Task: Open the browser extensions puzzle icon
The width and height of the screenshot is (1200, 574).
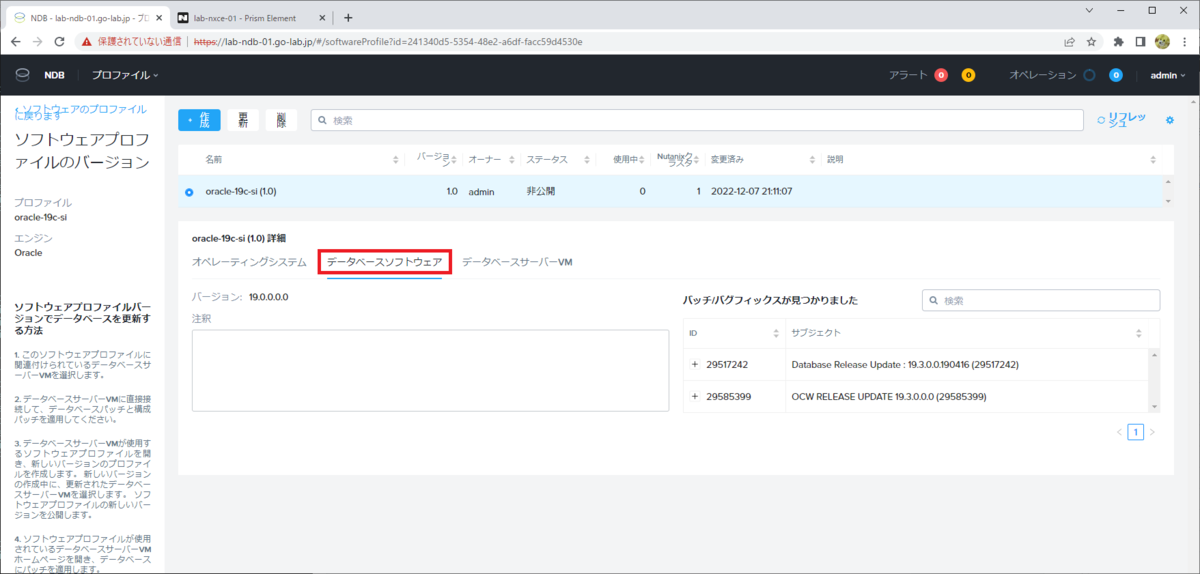Action: coord(1118,42)
